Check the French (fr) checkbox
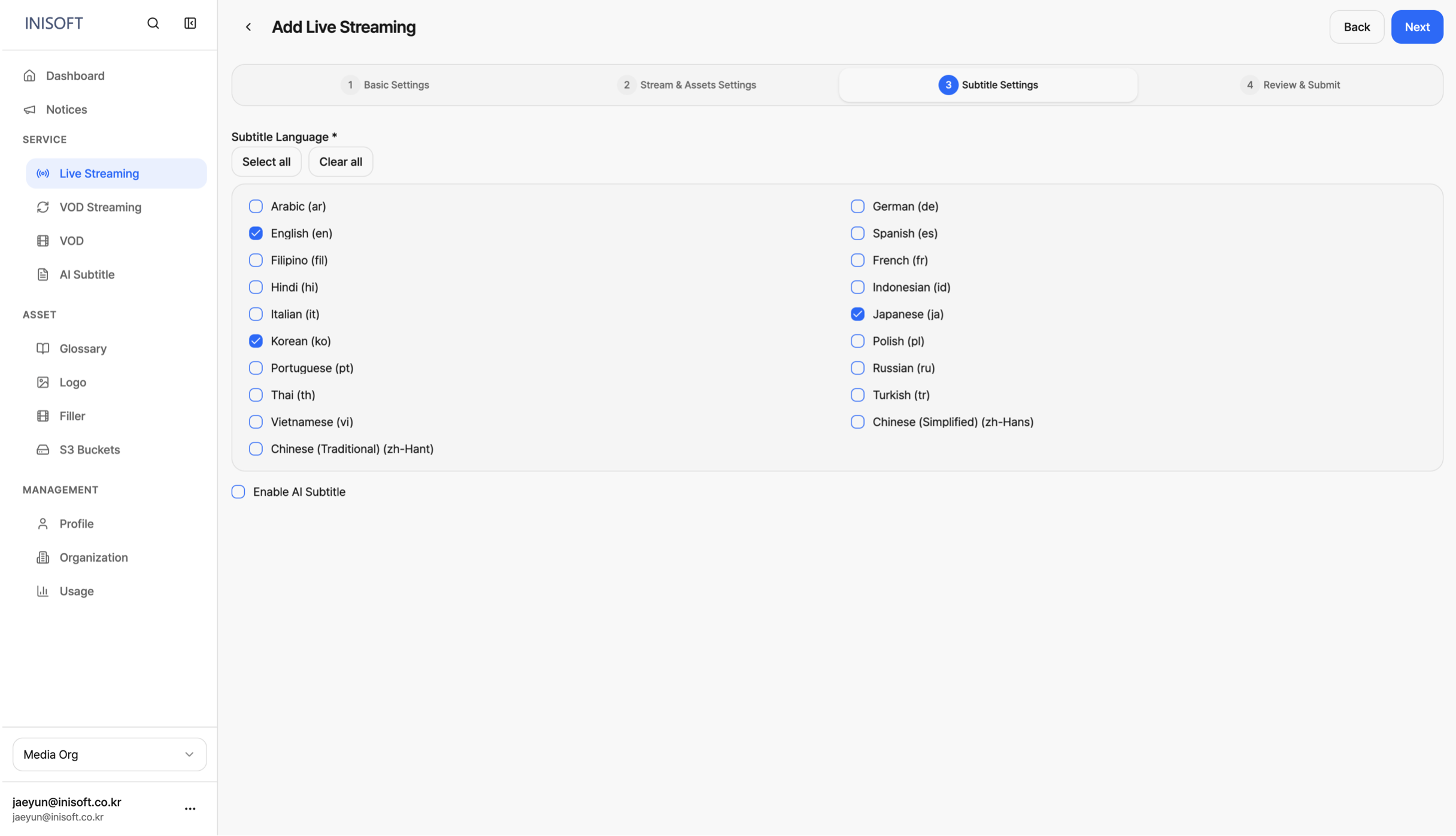 point(857,260)
